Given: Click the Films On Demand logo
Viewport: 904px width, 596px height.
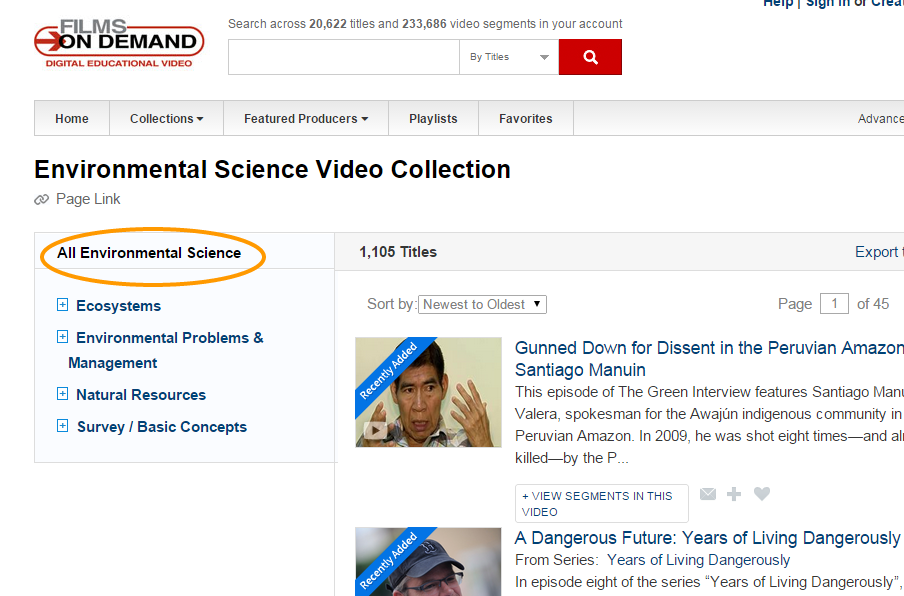Looking at the screenshot, I should (x=119, y=44).
